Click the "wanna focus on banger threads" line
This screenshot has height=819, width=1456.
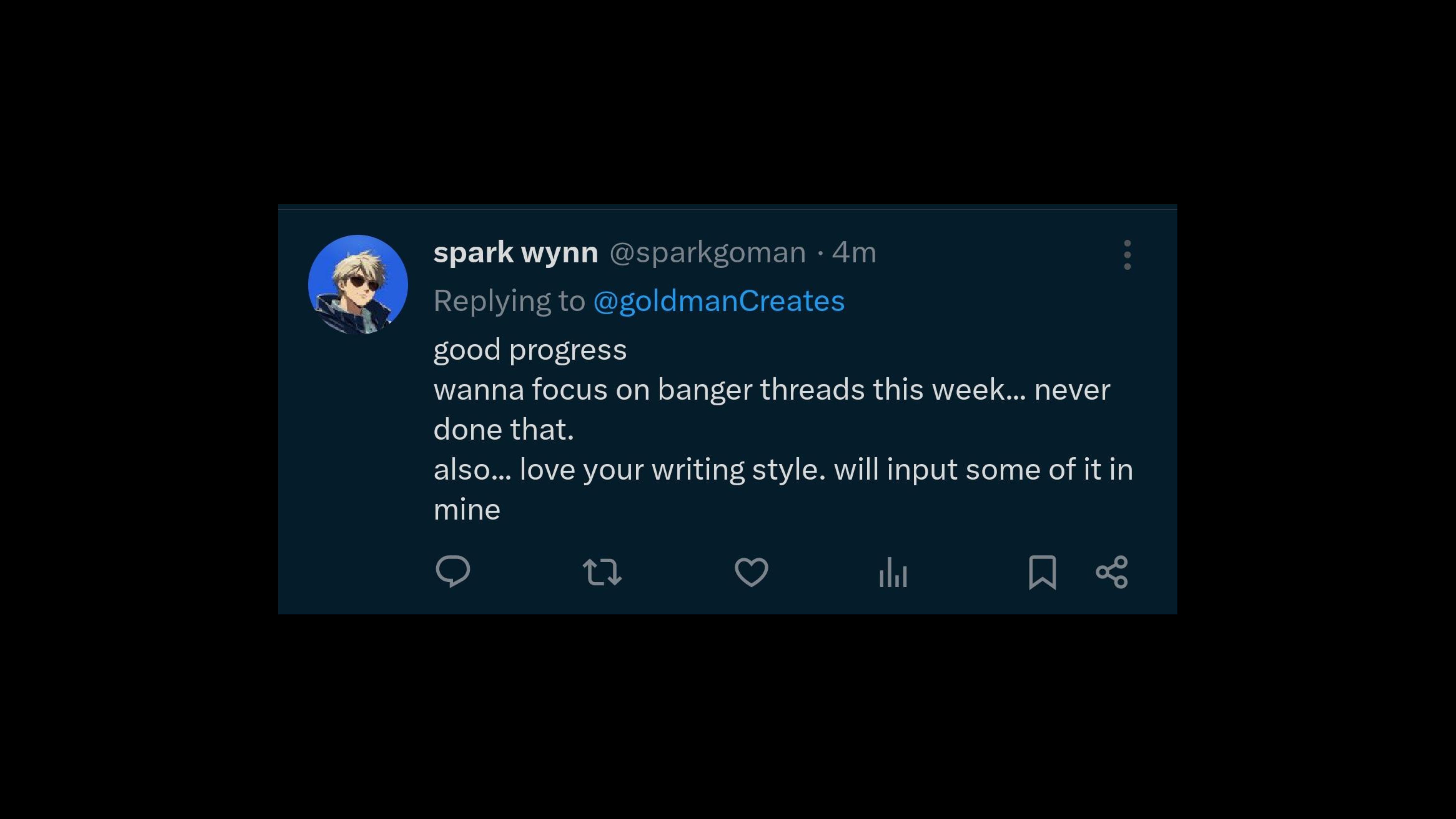[649, 389]
